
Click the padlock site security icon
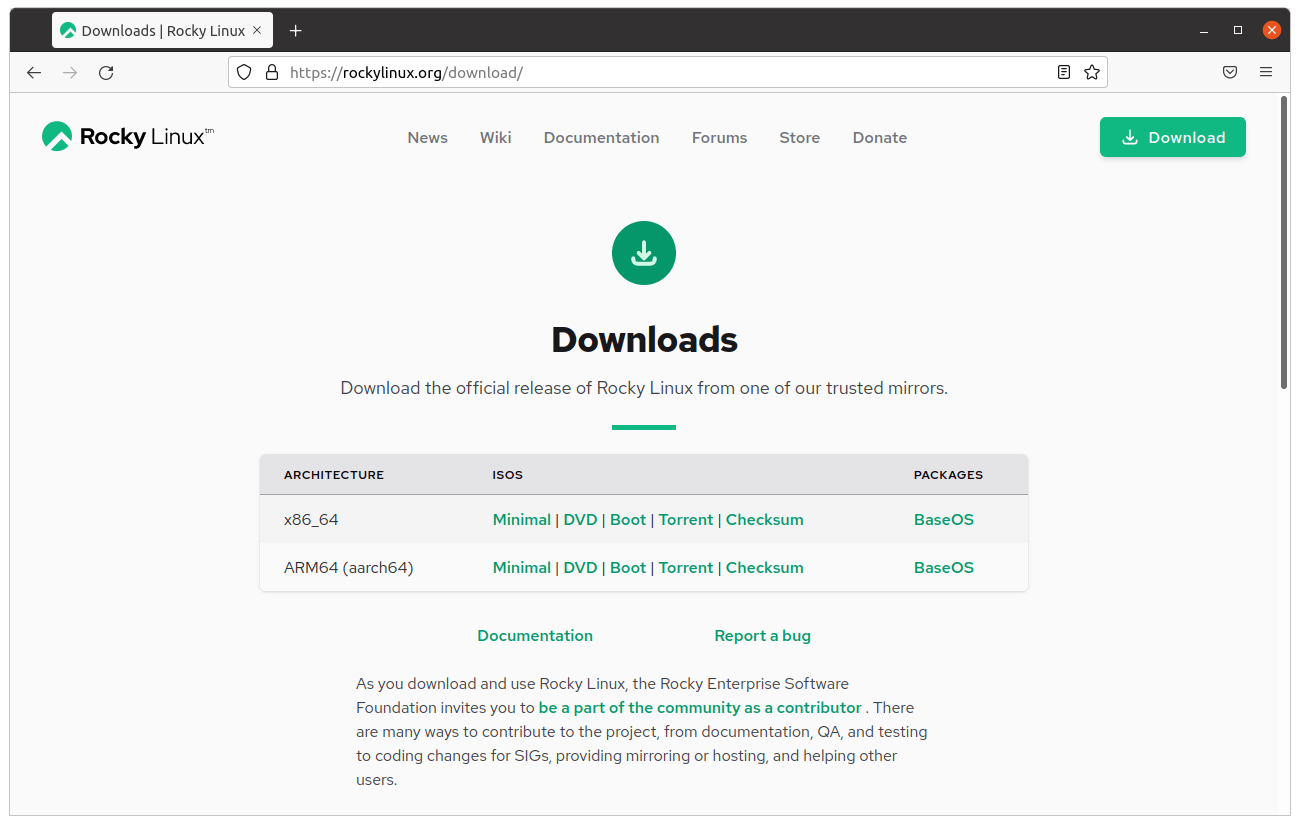[271, 72]
